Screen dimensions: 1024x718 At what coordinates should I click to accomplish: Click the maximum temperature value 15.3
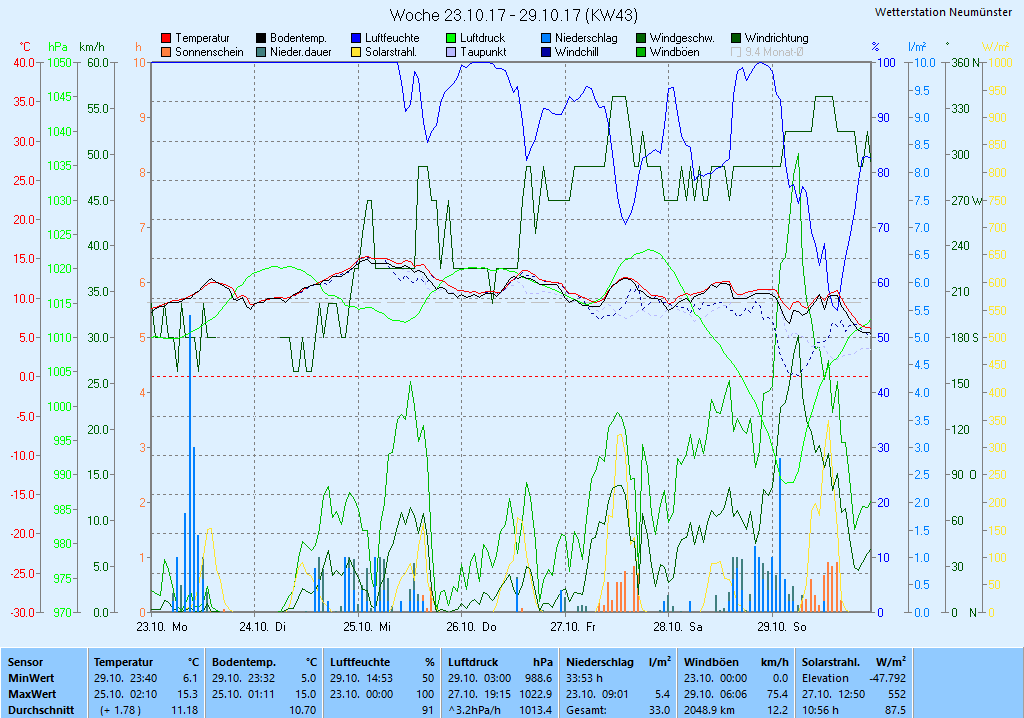click(x=187, y=694)
